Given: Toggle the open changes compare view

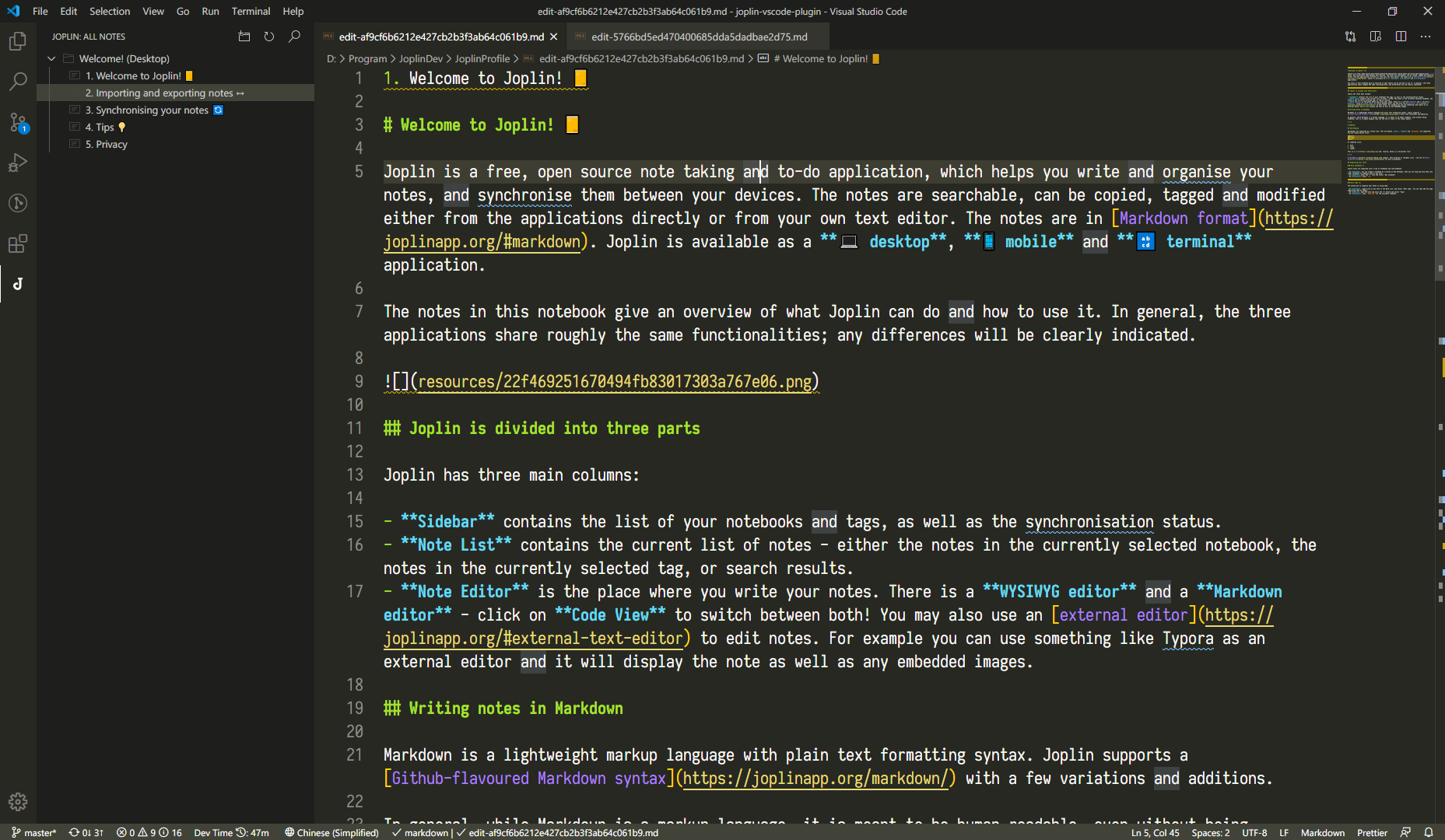Looking at the screenshot, I should coord(1350,37).
